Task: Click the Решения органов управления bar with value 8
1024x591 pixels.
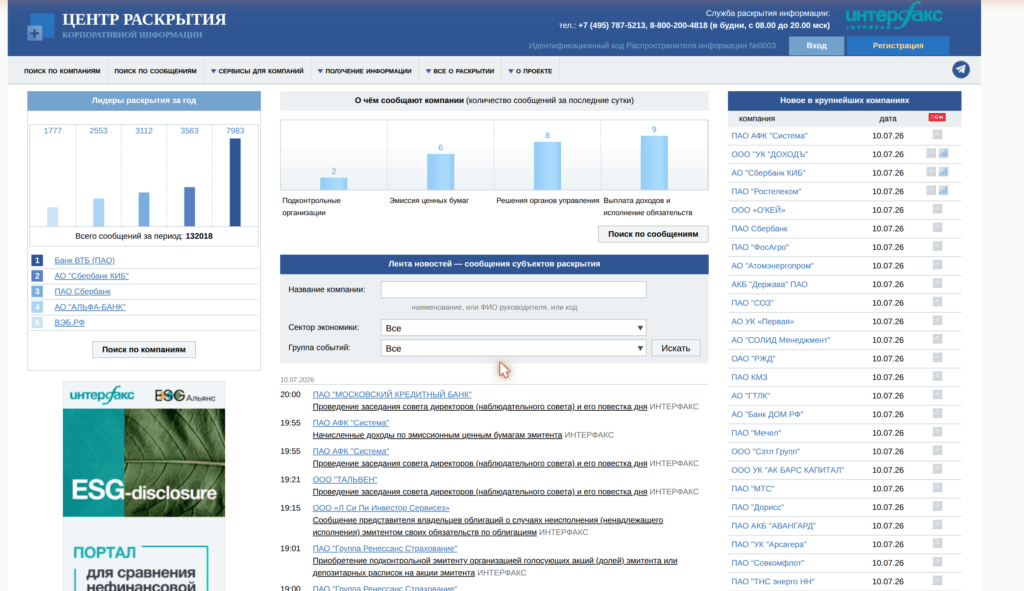Action: [547, 166]
